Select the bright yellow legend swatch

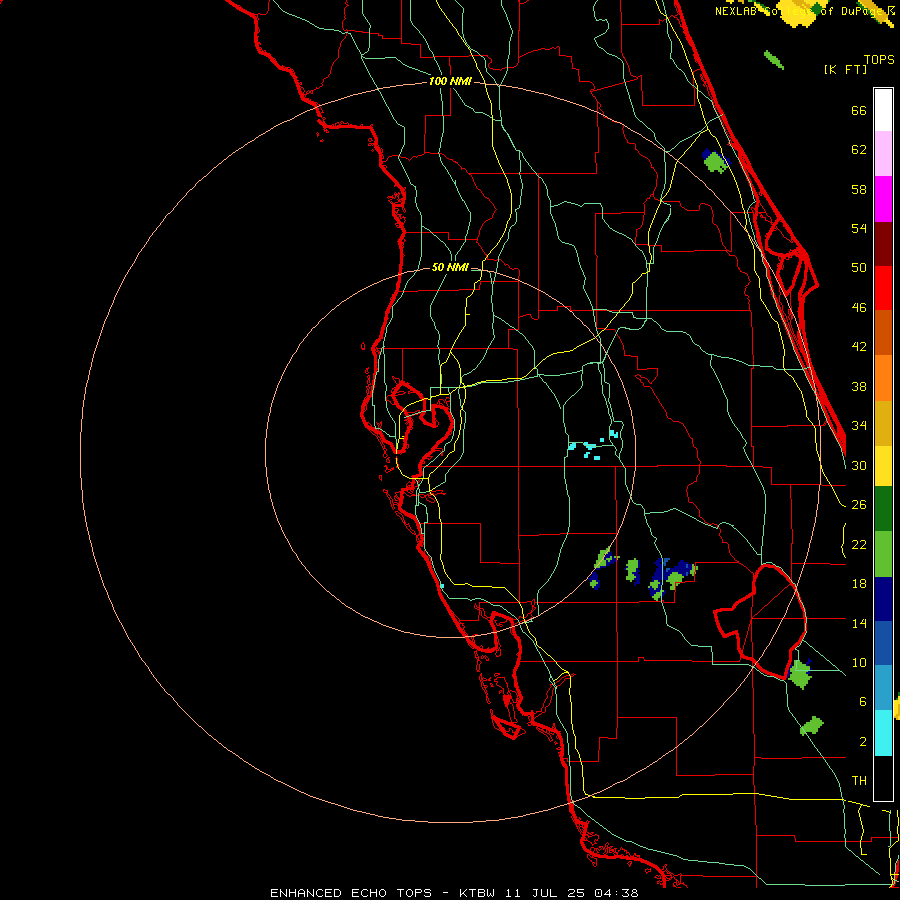click(x=883, y=466)
